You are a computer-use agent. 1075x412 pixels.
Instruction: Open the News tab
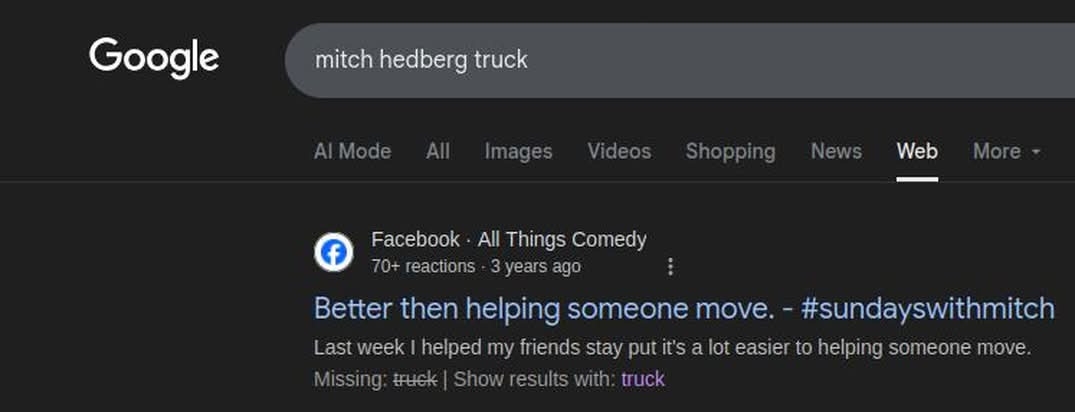(836, 151)
